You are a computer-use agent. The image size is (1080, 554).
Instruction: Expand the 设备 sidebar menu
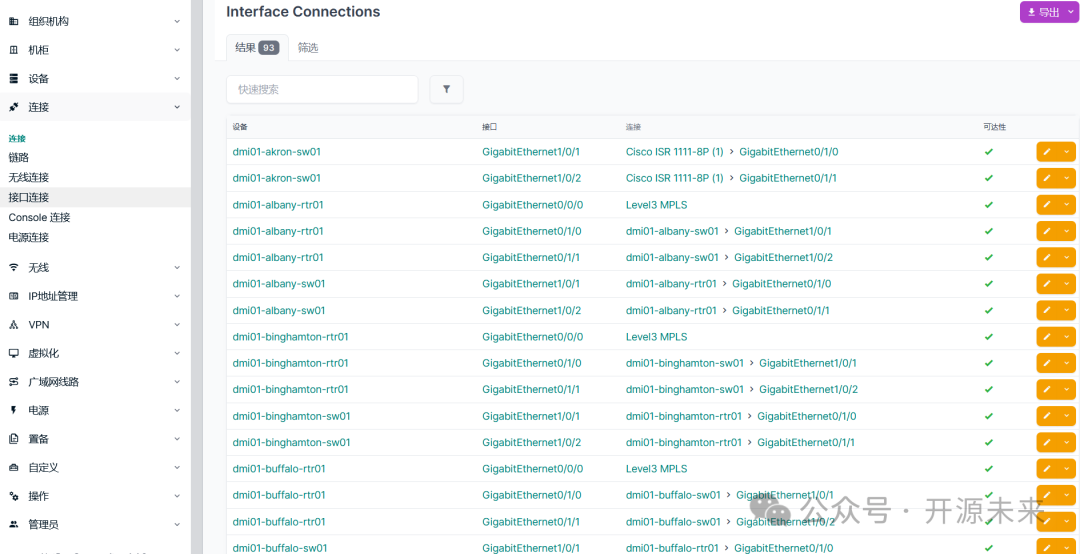(177, 79)
